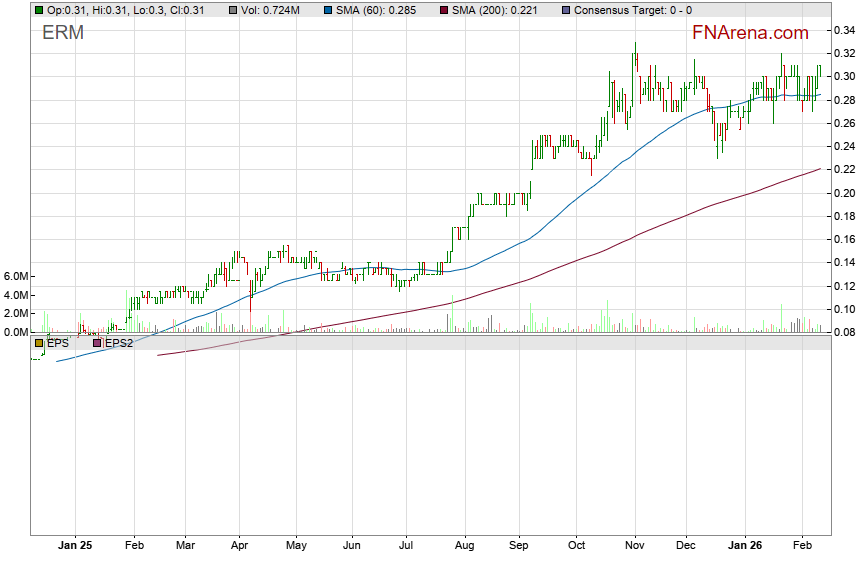
Task: Click the maroon SMA (200) legend swatch
Action: tap(445, 10)
